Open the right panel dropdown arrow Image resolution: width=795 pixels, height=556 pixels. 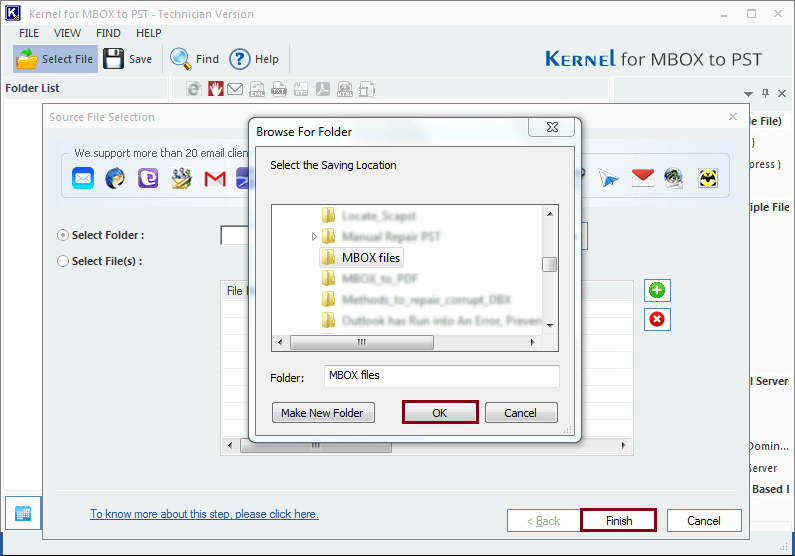click(x=748, y=94)
